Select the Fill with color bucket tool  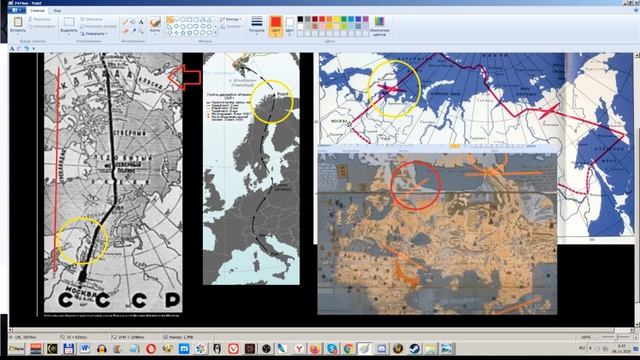(x=133, y=22)
